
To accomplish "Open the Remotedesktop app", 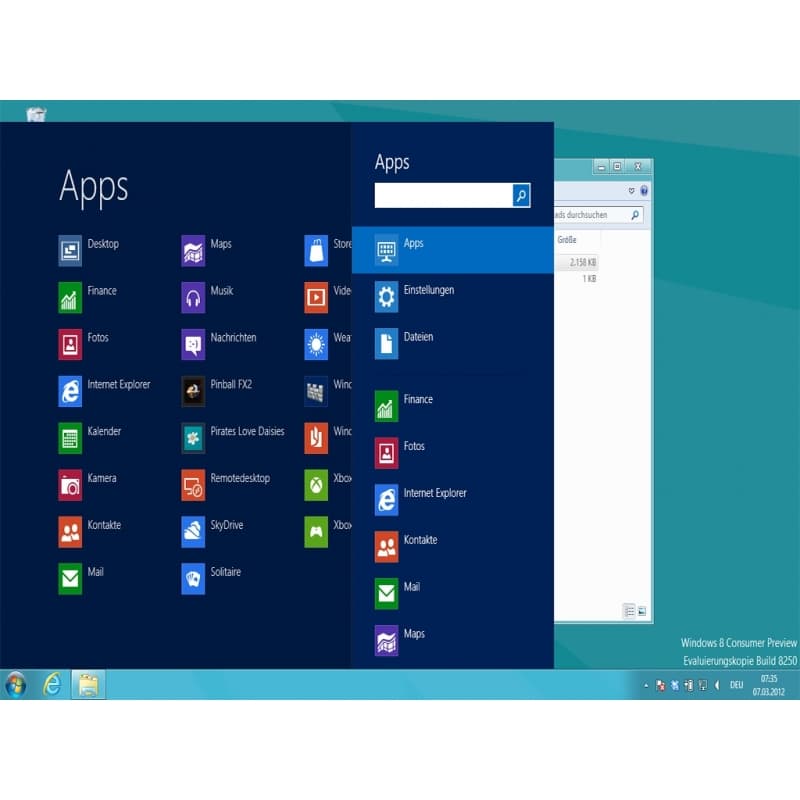I will pos(226,485).
